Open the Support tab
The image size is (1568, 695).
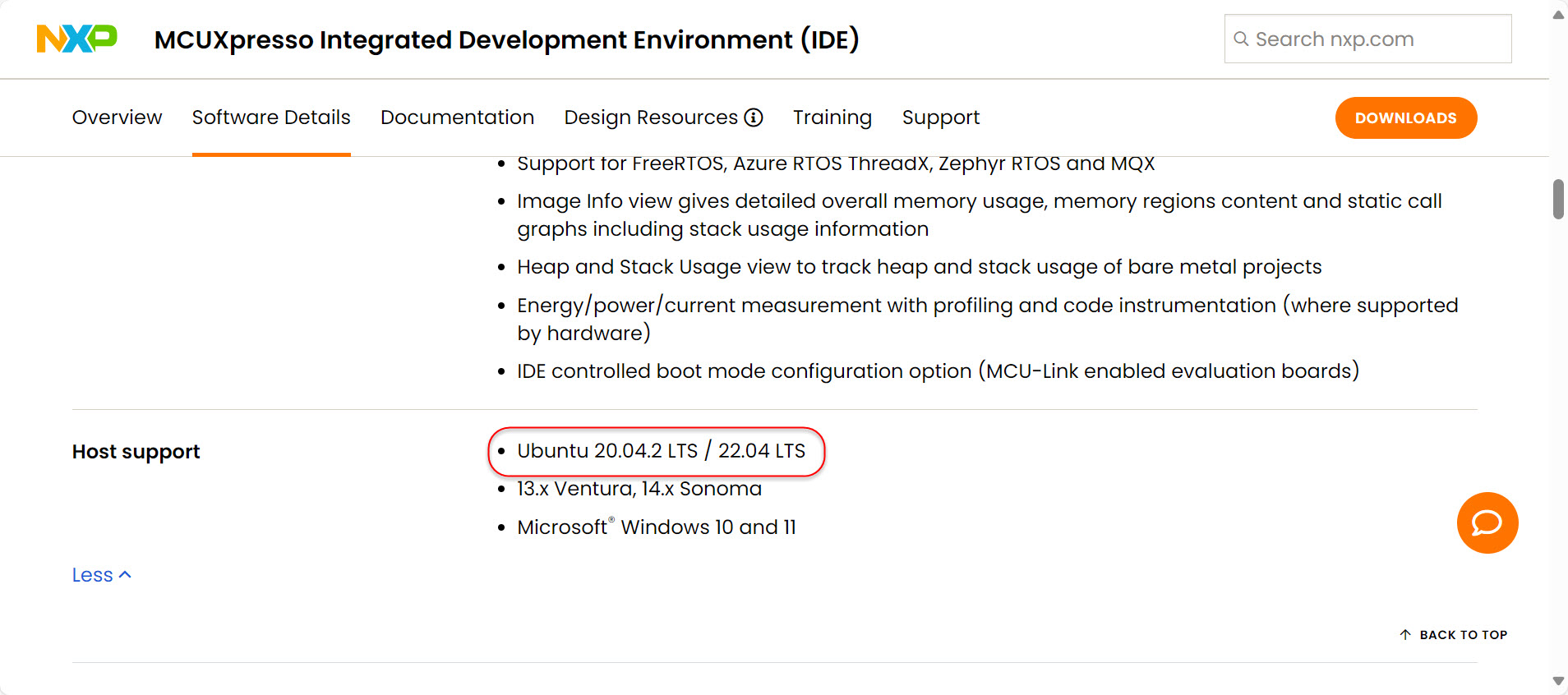940,117
